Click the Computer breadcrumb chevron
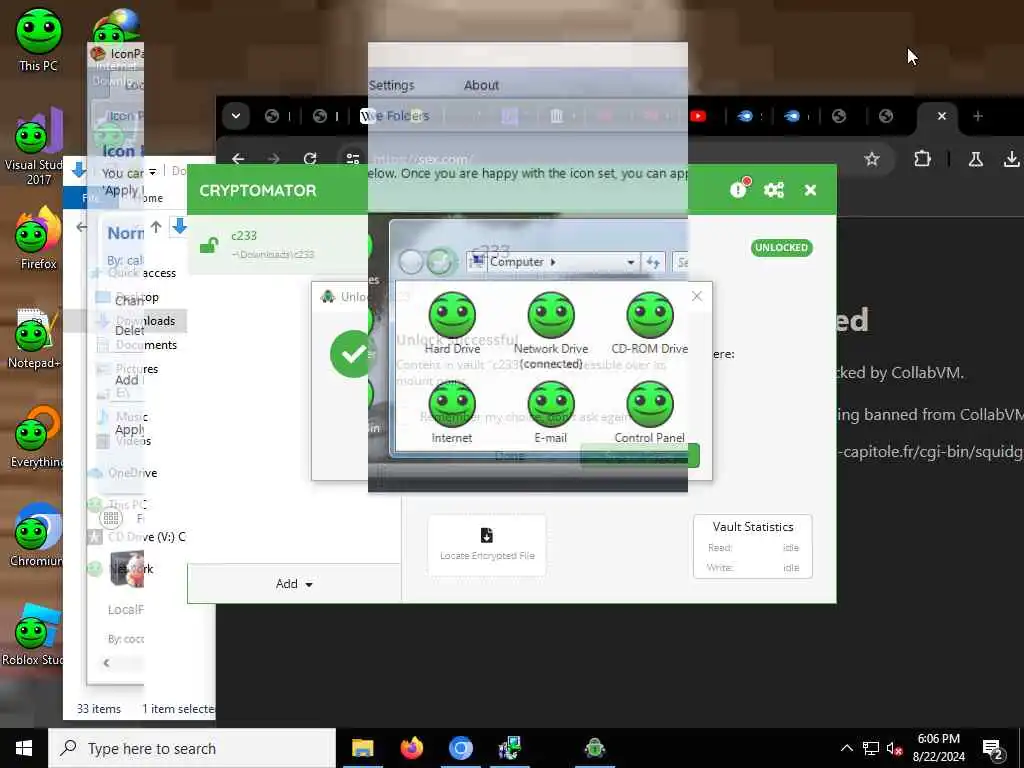 [552, 262]
